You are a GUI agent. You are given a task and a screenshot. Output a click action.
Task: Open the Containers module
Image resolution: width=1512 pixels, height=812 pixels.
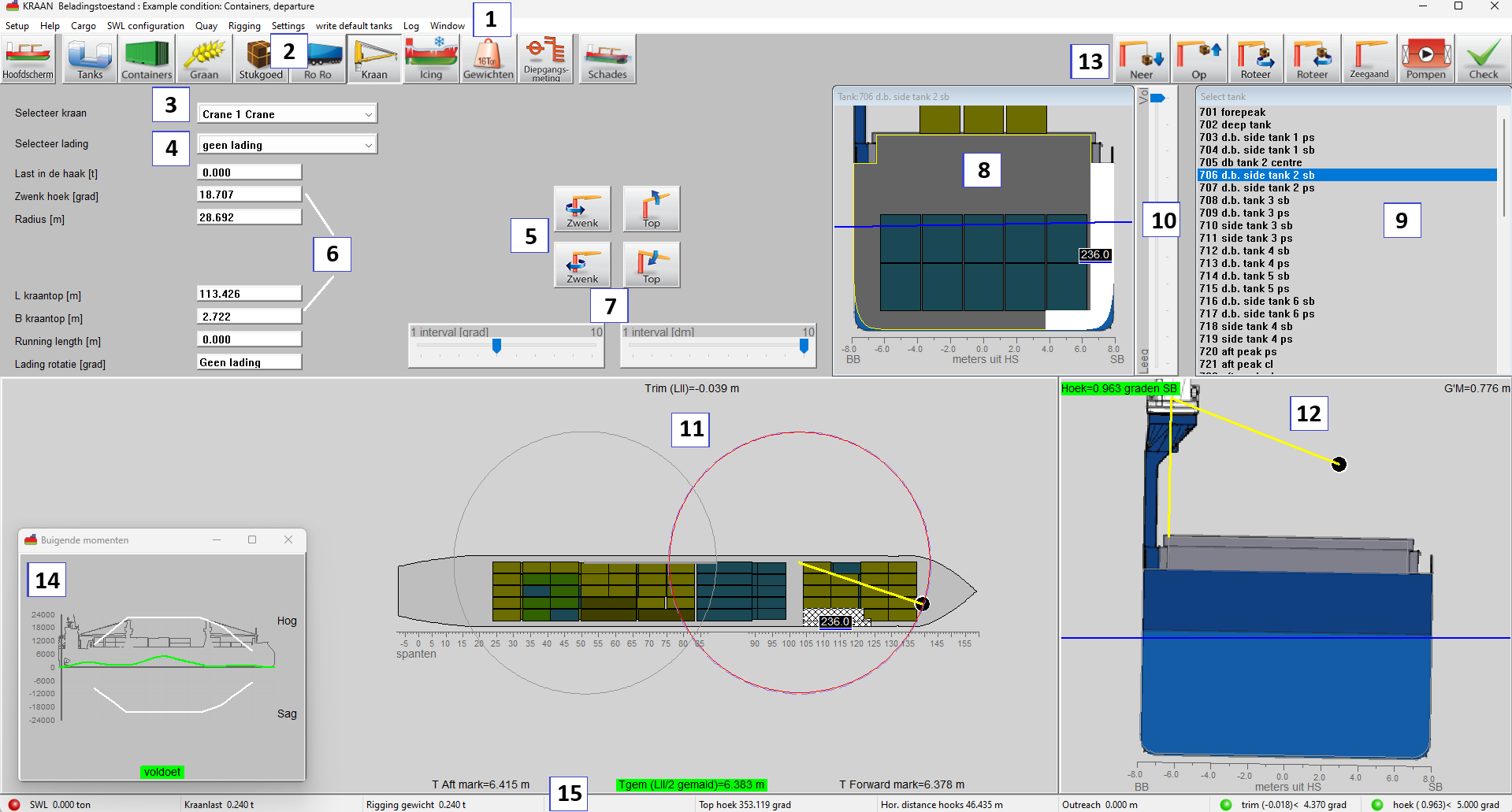(x=146, y=59)
